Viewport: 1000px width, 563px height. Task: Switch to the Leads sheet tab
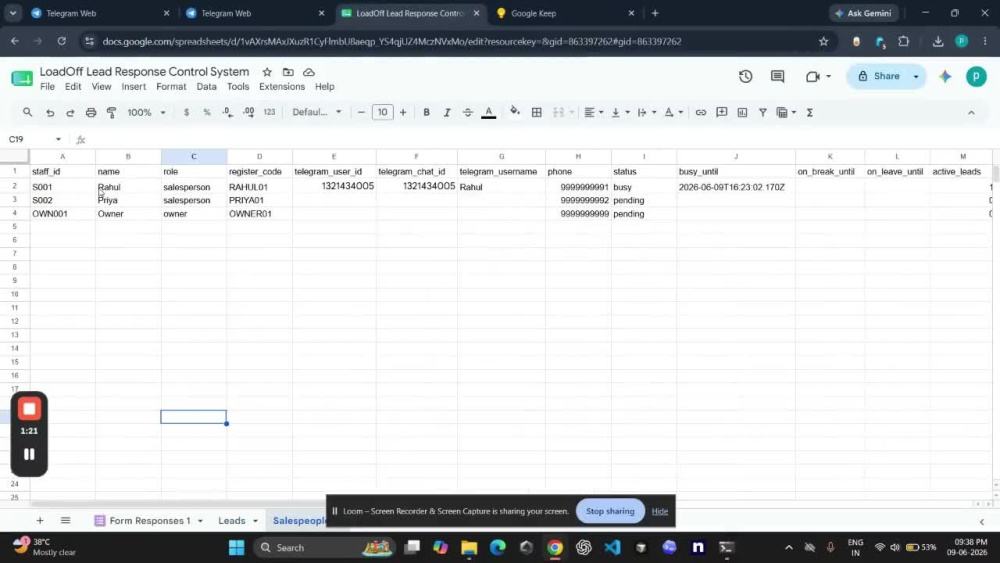pyautogui.click(x=232, y=521)
